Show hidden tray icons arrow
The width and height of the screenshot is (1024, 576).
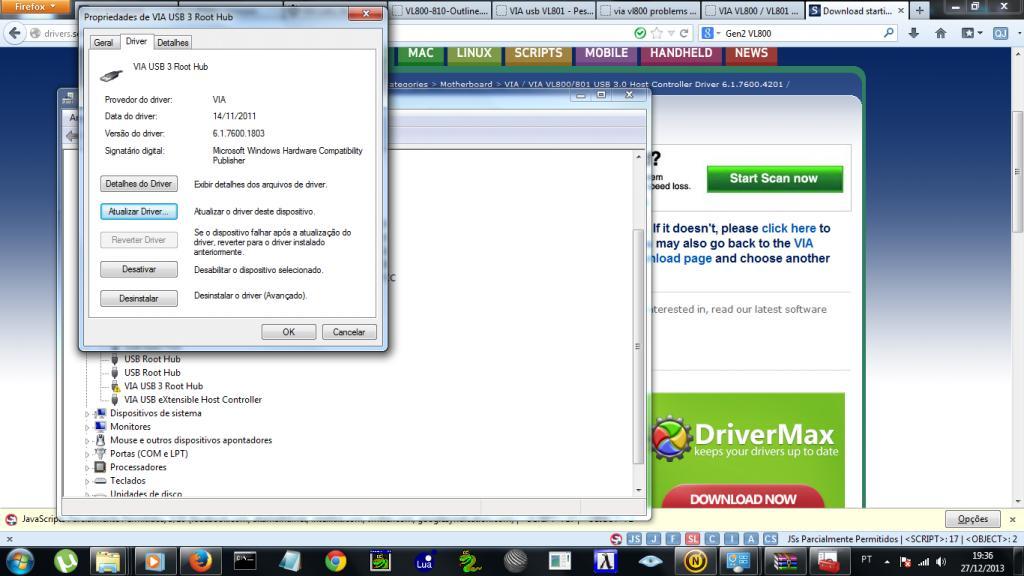(887, 562)
